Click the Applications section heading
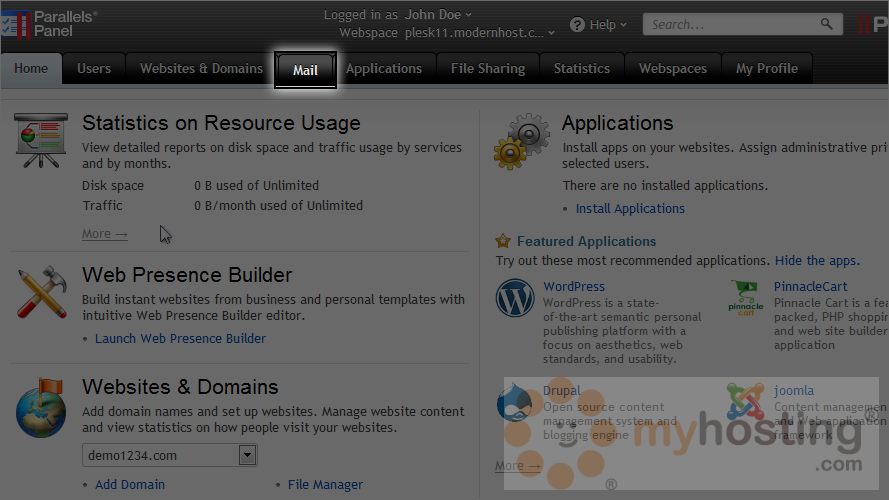The image size is (889, 500). point(617,123)
